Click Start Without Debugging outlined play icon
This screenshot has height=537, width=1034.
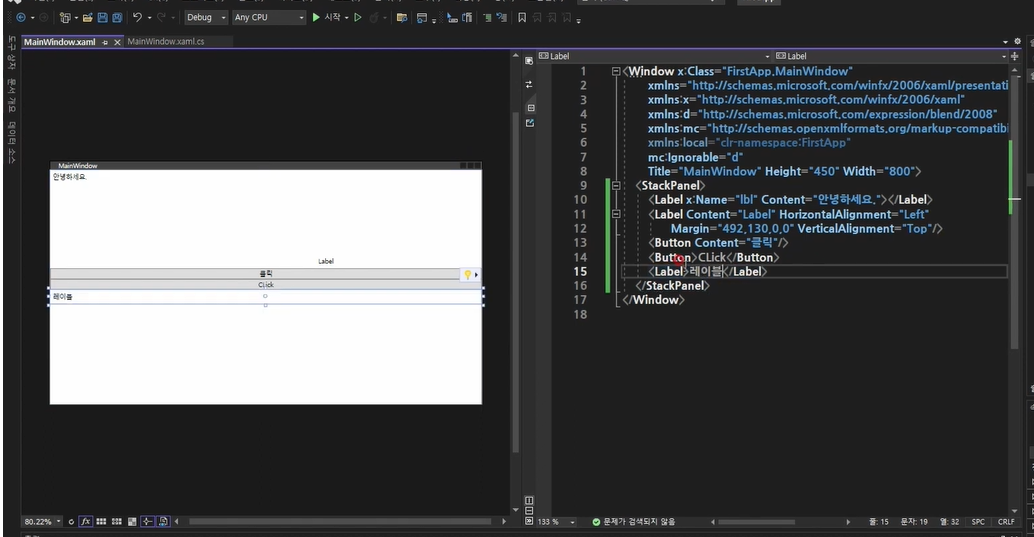tap(358, 18)
